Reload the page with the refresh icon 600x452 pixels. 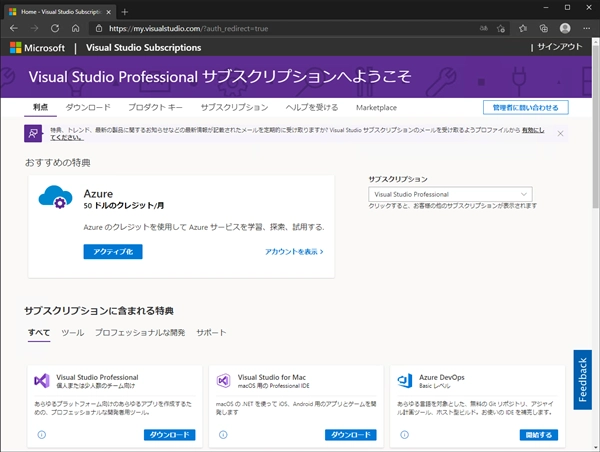coord(55,28)
